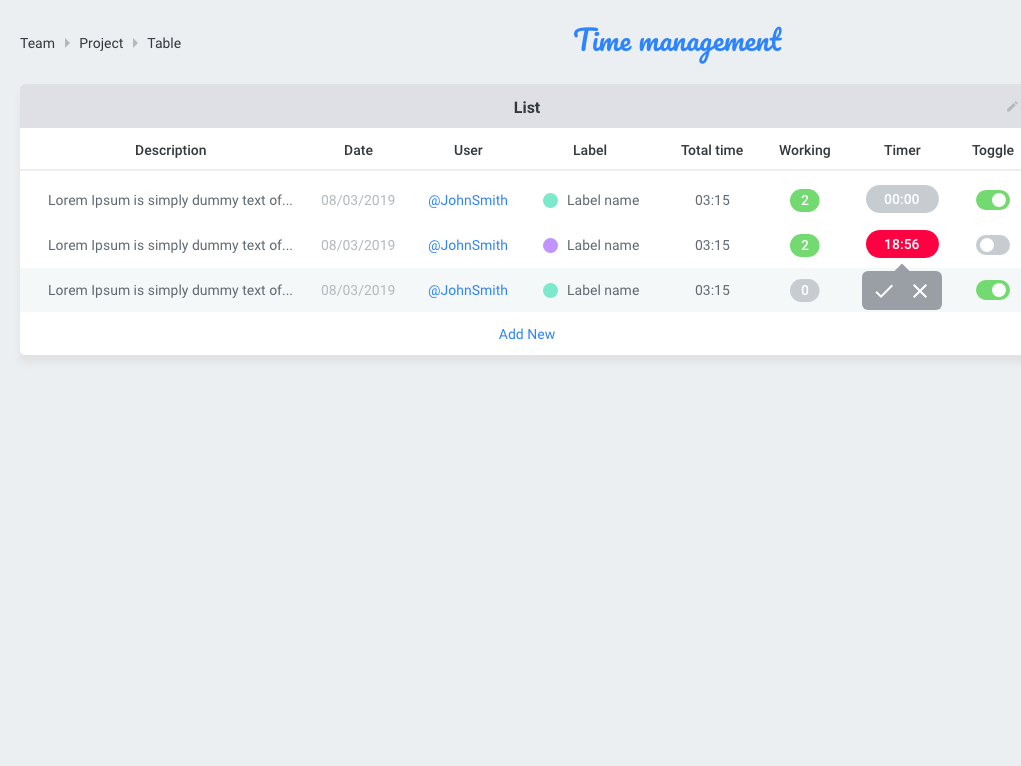The width and height of the screenshot is (1021, 766).
Task: Toggle off the switch in the first row
Action: tap(992, 200)
